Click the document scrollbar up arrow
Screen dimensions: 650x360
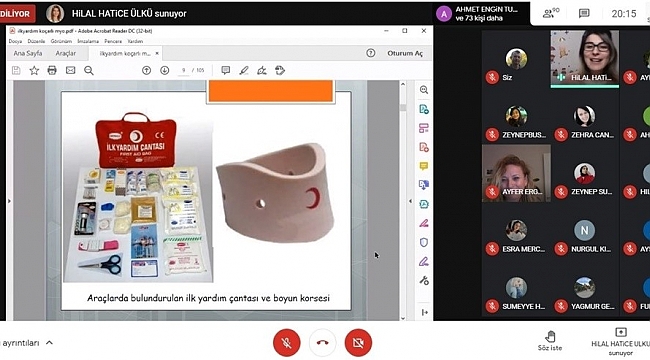point(403,84)
